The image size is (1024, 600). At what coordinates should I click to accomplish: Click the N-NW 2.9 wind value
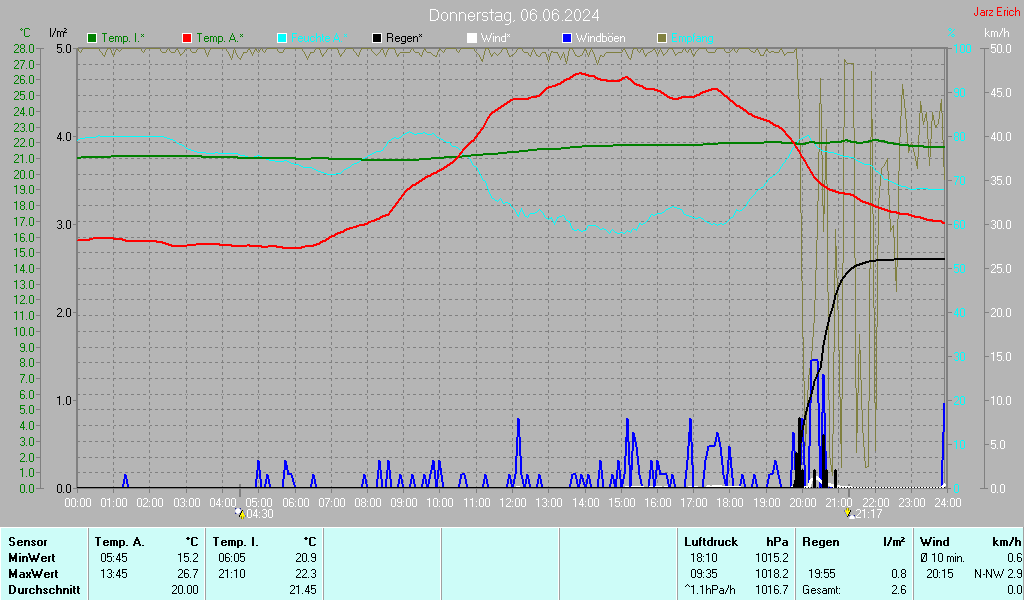click(998, 574)
